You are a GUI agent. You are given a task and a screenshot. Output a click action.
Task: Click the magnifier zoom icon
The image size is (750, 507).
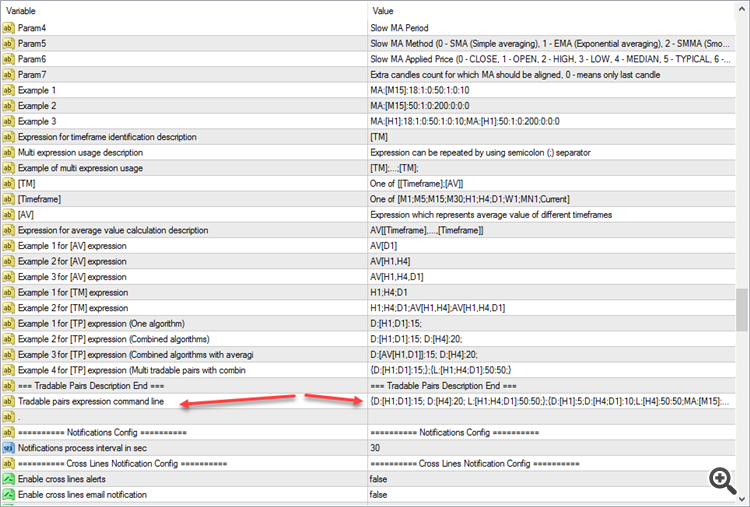click(x=722, y=481)
